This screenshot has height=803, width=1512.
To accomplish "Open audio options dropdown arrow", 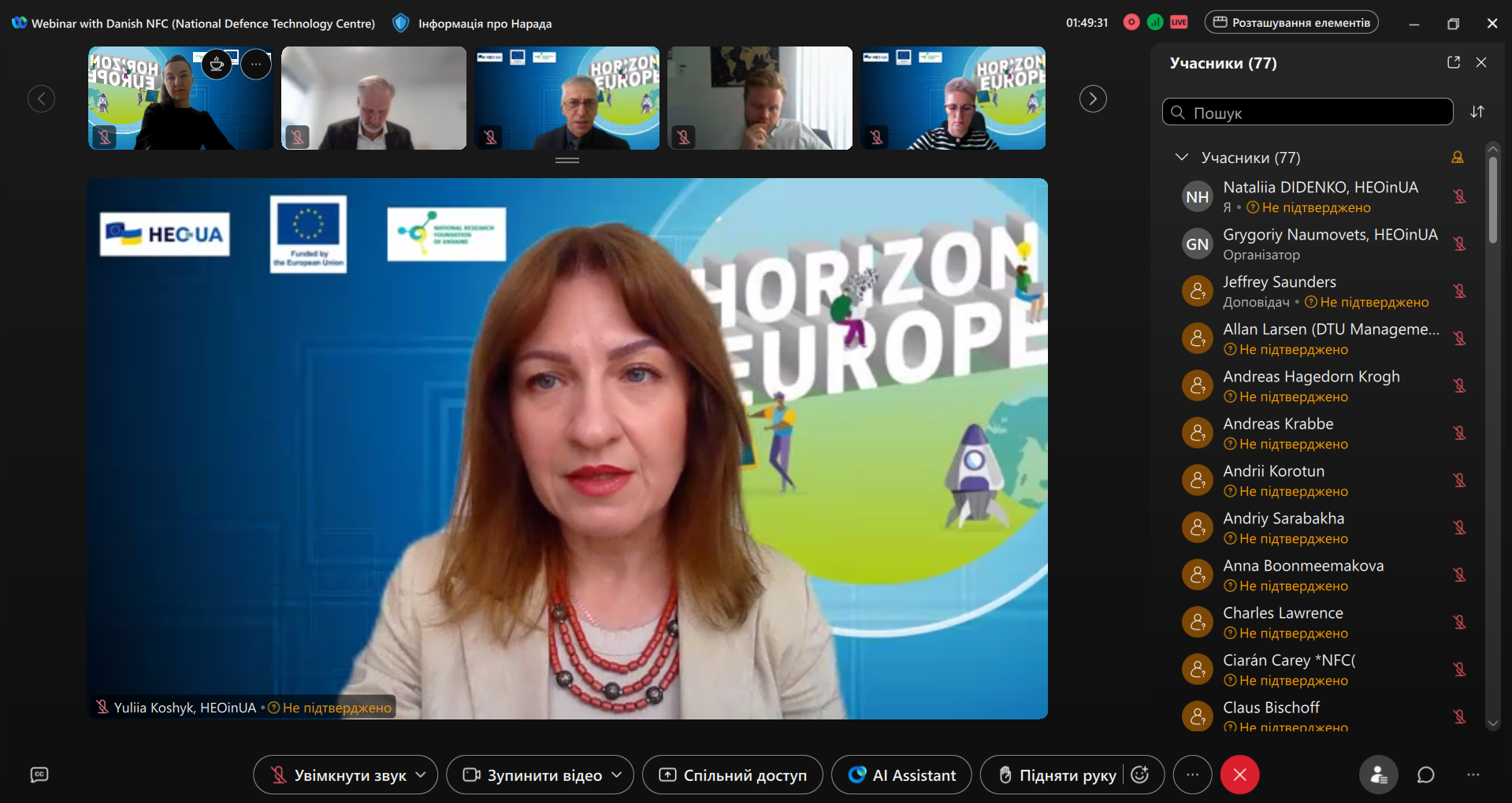I will (421, 775).
